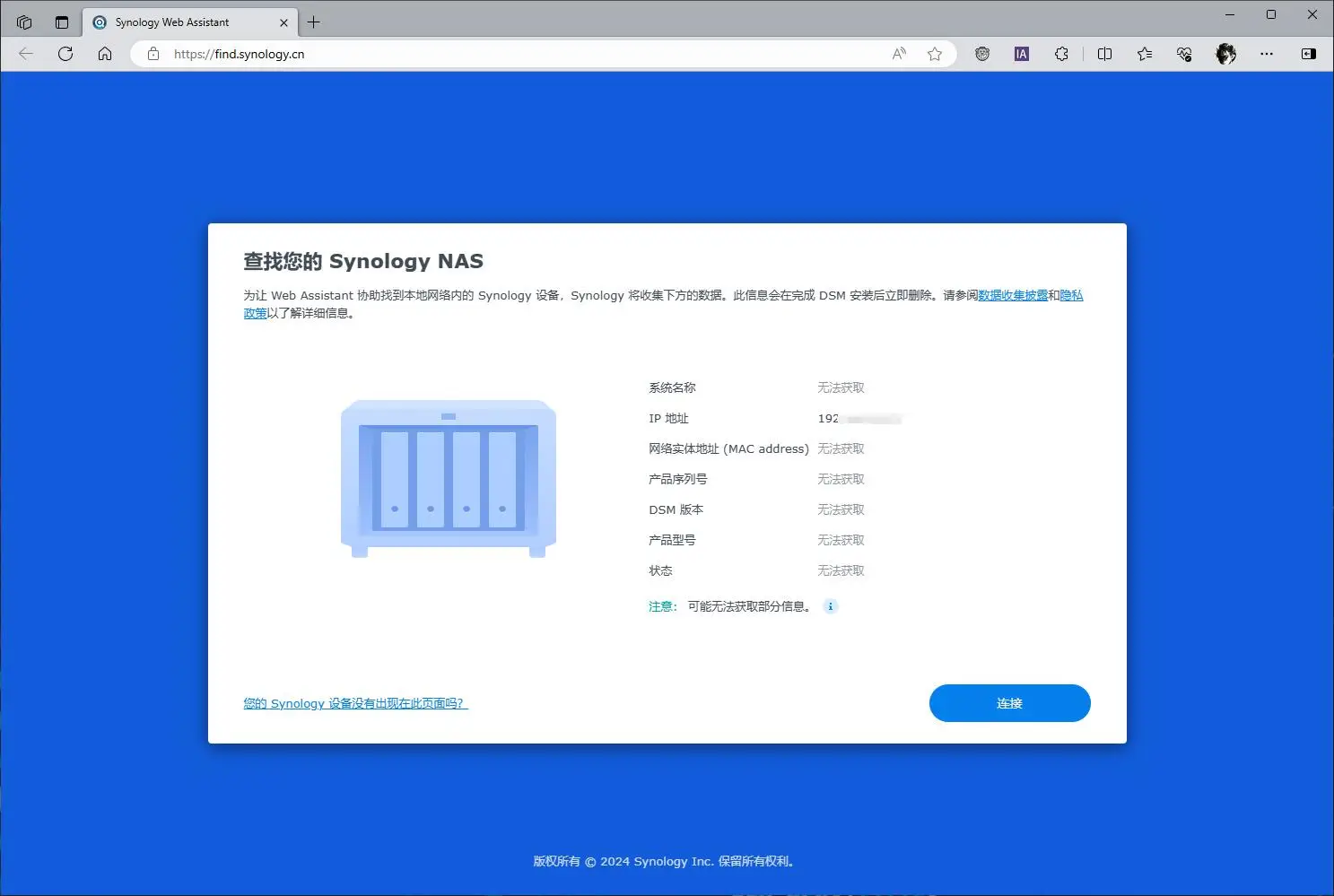This screenshot has width=1334, height=896.
Task: Select the Synology Web Assistant tab
Action: pos(190,22)
